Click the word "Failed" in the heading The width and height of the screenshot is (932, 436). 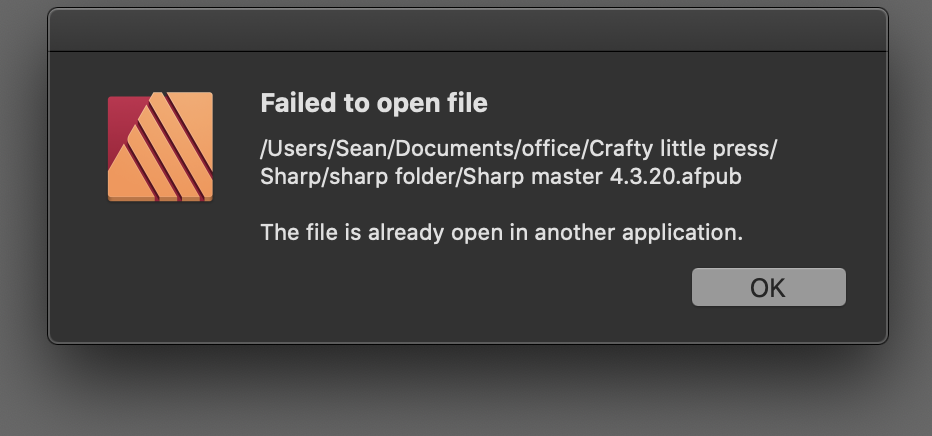click(x=299, y=103)
